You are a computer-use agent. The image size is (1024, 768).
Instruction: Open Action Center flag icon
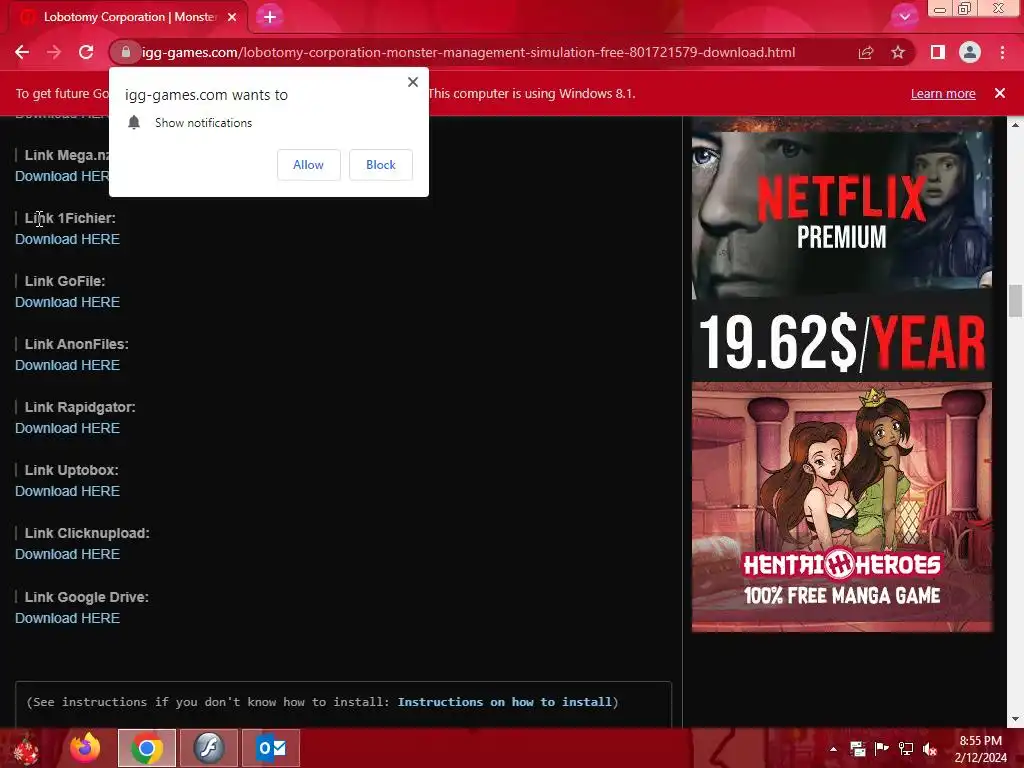tap(881, 749)
